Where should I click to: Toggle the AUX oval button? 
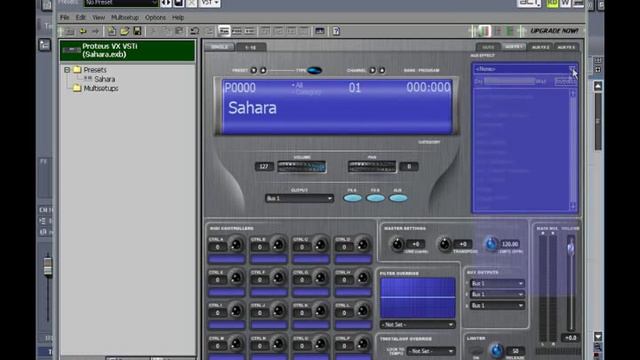(x=398, y=198)
